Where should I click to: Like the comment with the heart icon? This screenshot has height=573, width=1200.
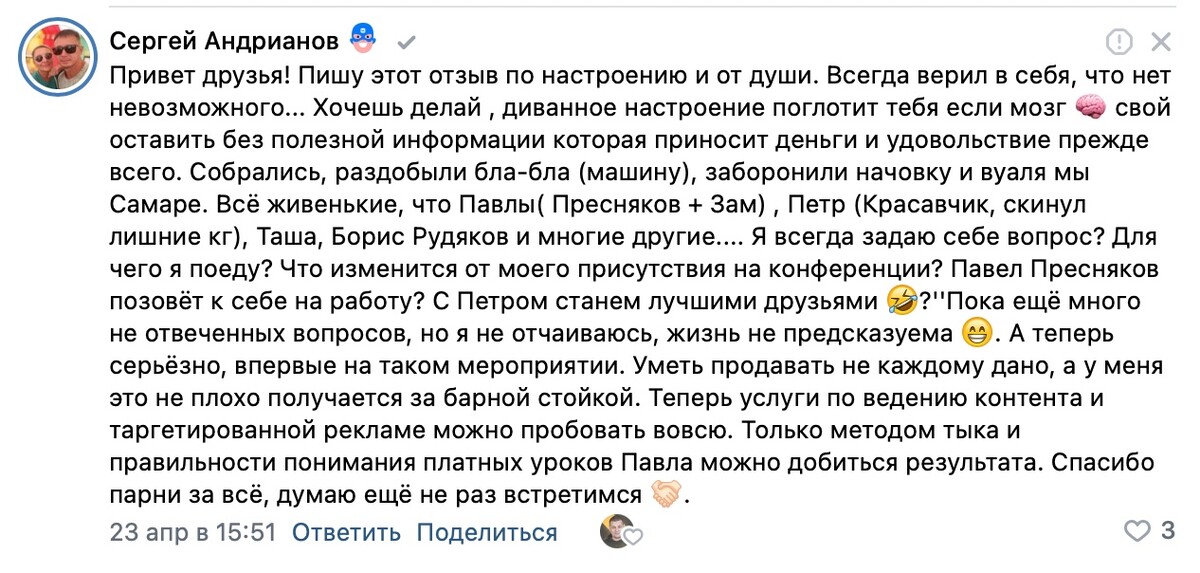click(x=1137, y=531)
